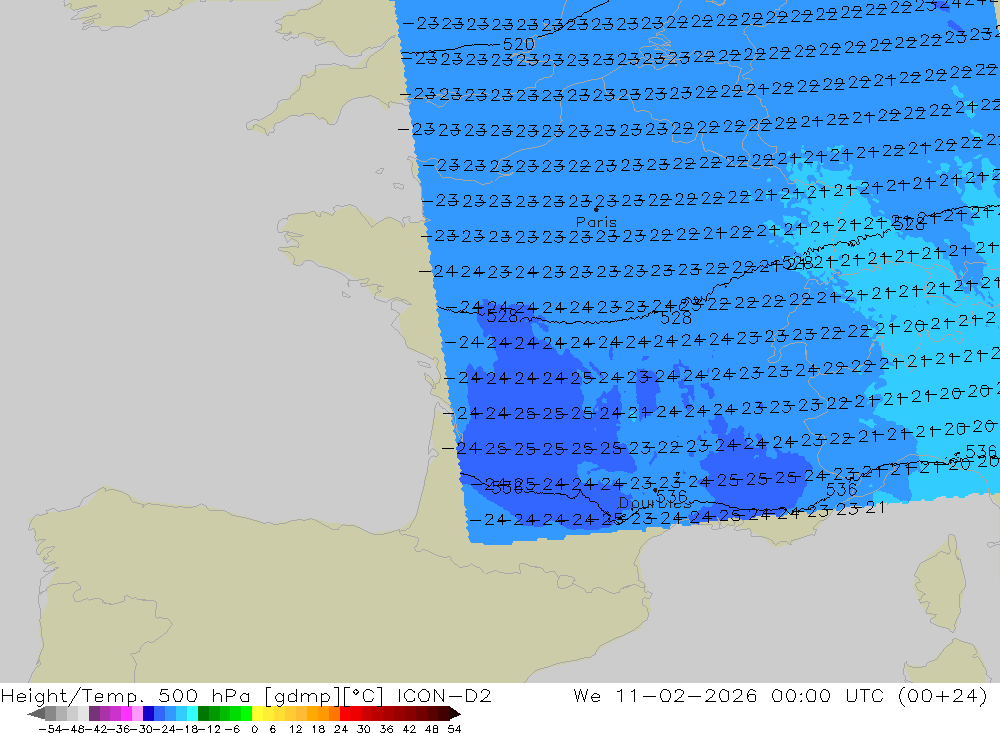Click the darkest green legend swatch
Image resolution: width=1000 pixels, height=733 pixels.
pos(203,714)
